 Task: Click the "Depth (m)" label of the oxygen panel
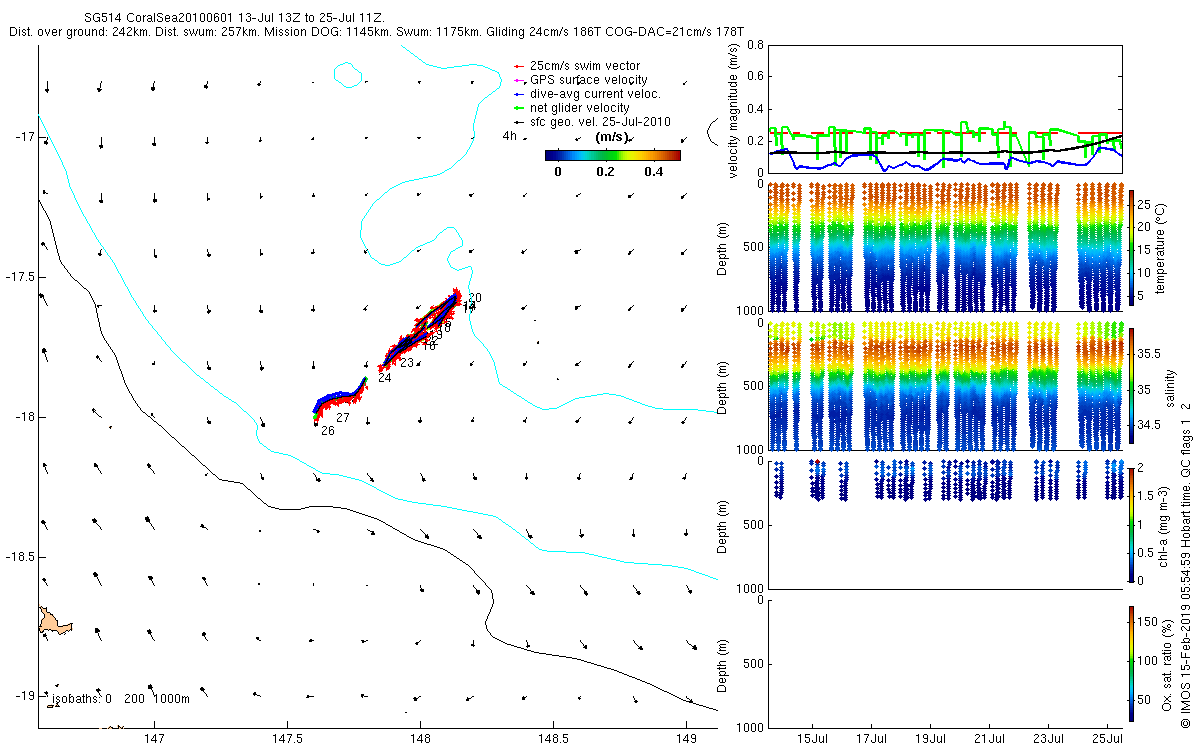[x=724, y=664]
